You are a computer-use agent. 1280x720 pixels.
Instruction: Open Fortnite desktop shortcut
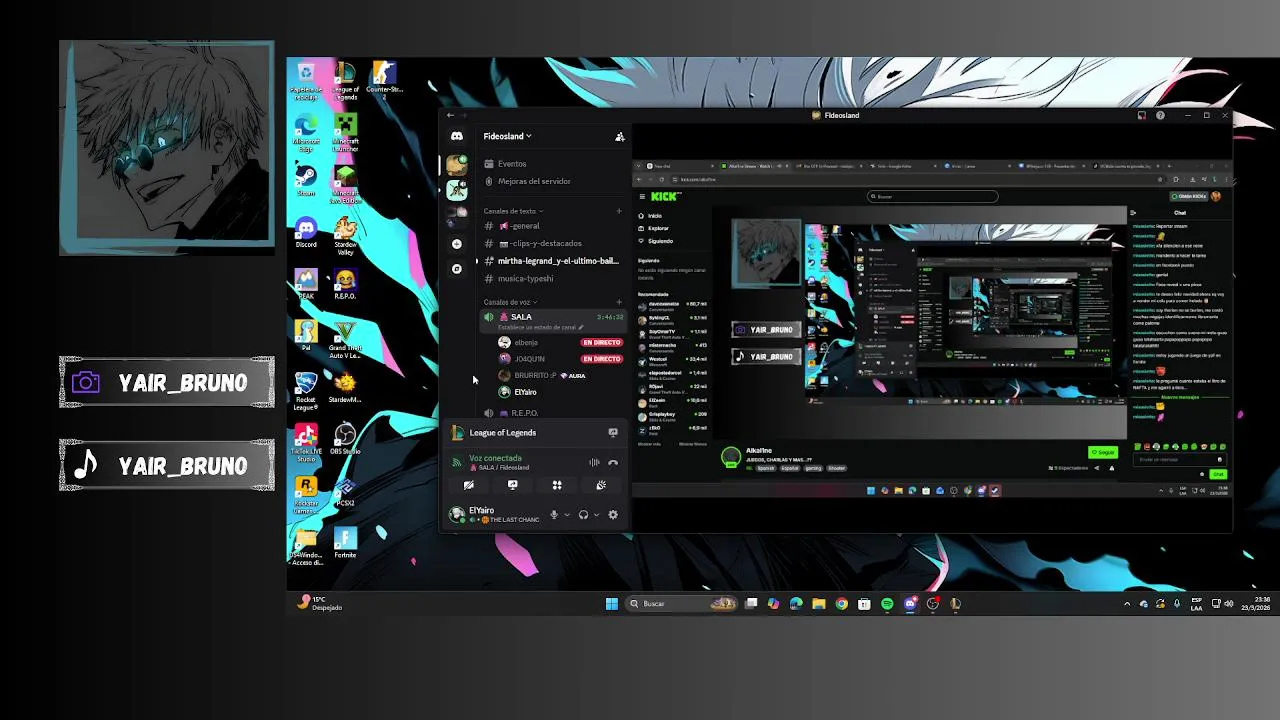(x=346, y=544)
